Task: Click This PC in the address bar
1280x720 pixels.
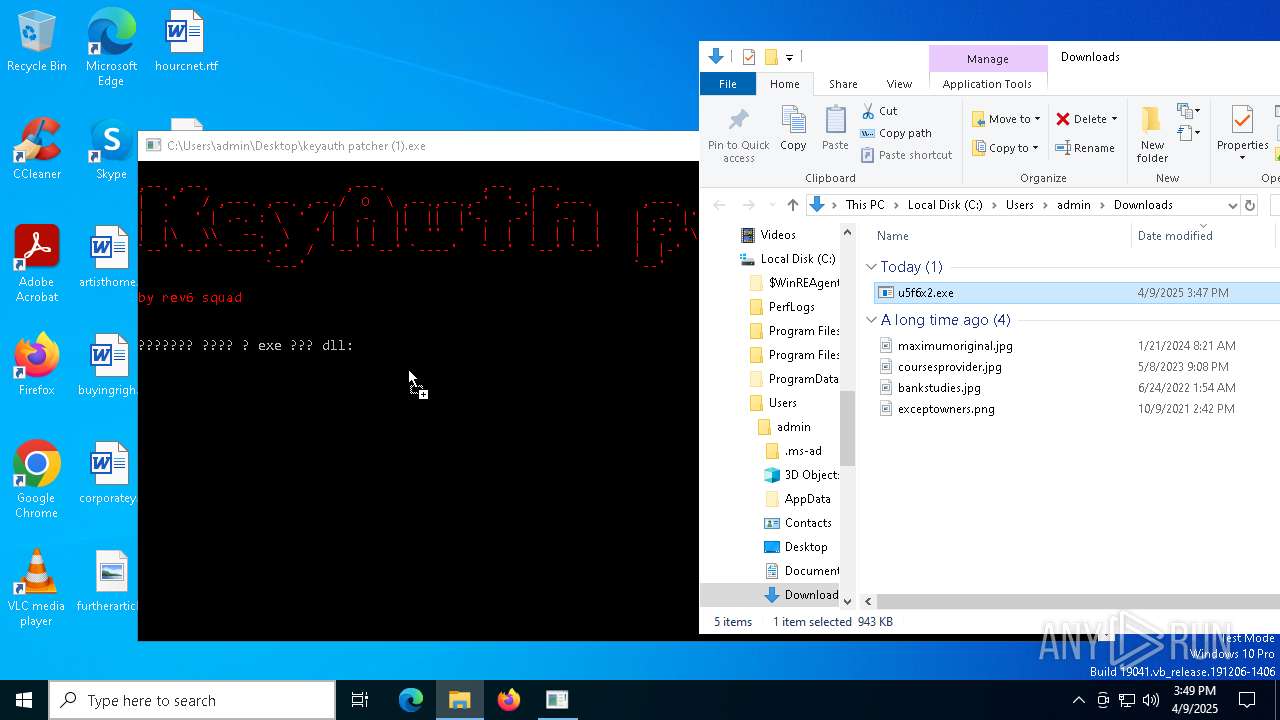Action: tap(865, 205)
